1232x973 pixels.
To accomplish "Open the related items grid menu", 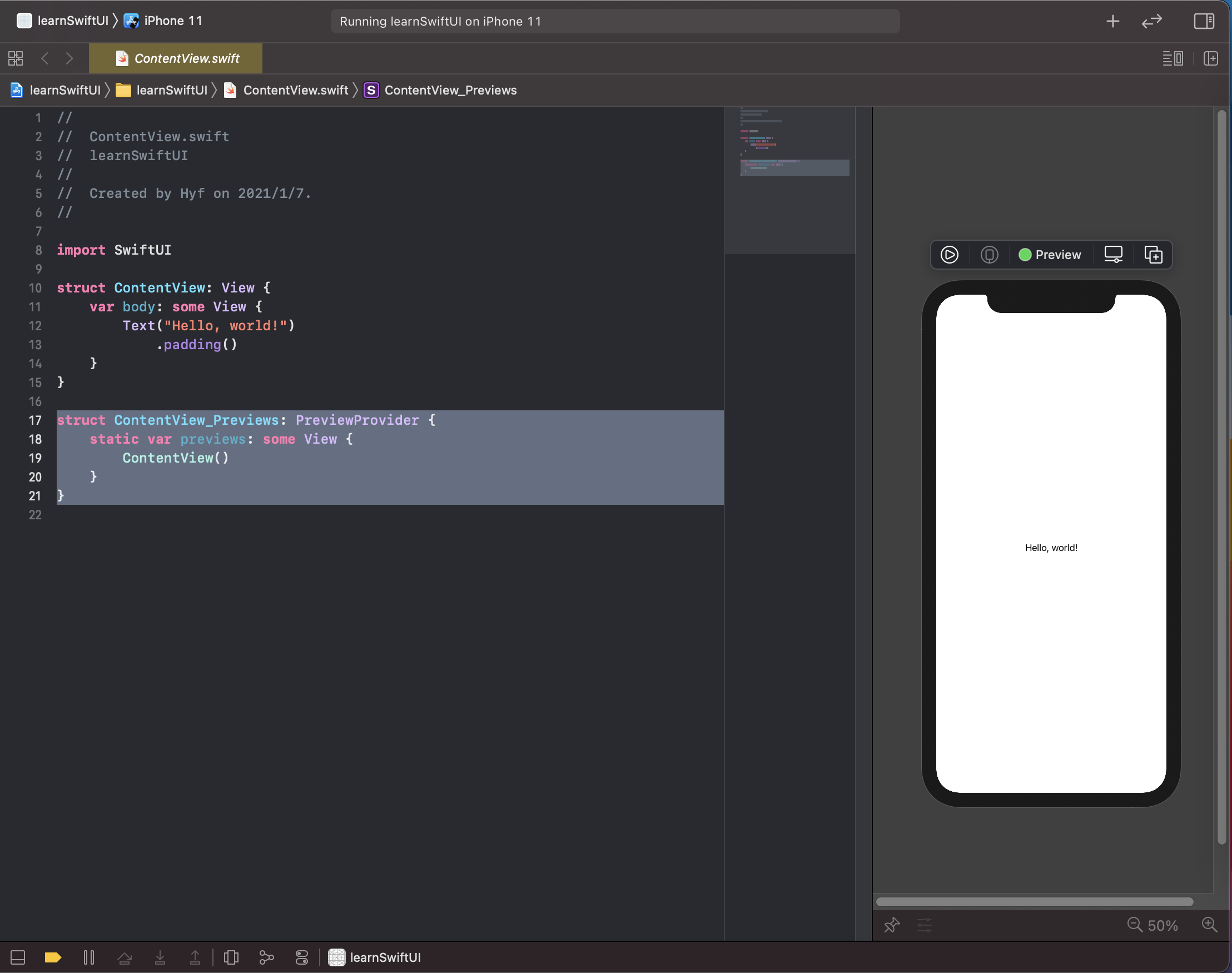I will 16,58.
